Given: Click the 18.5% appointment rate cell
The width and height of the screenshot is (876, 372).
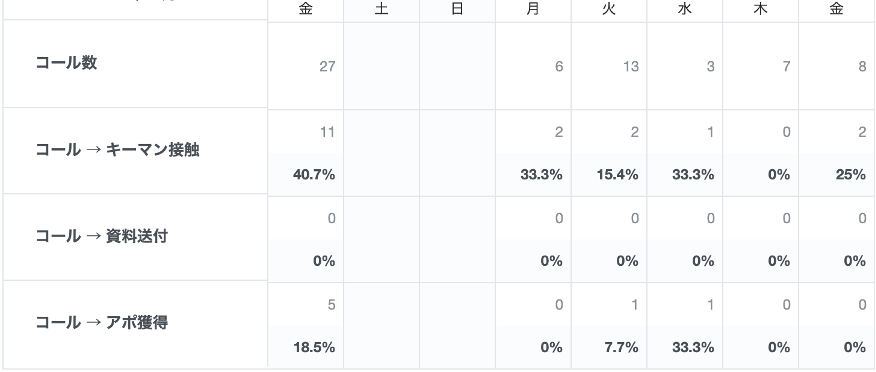Looking at the screenshot, I should point(314,347).
